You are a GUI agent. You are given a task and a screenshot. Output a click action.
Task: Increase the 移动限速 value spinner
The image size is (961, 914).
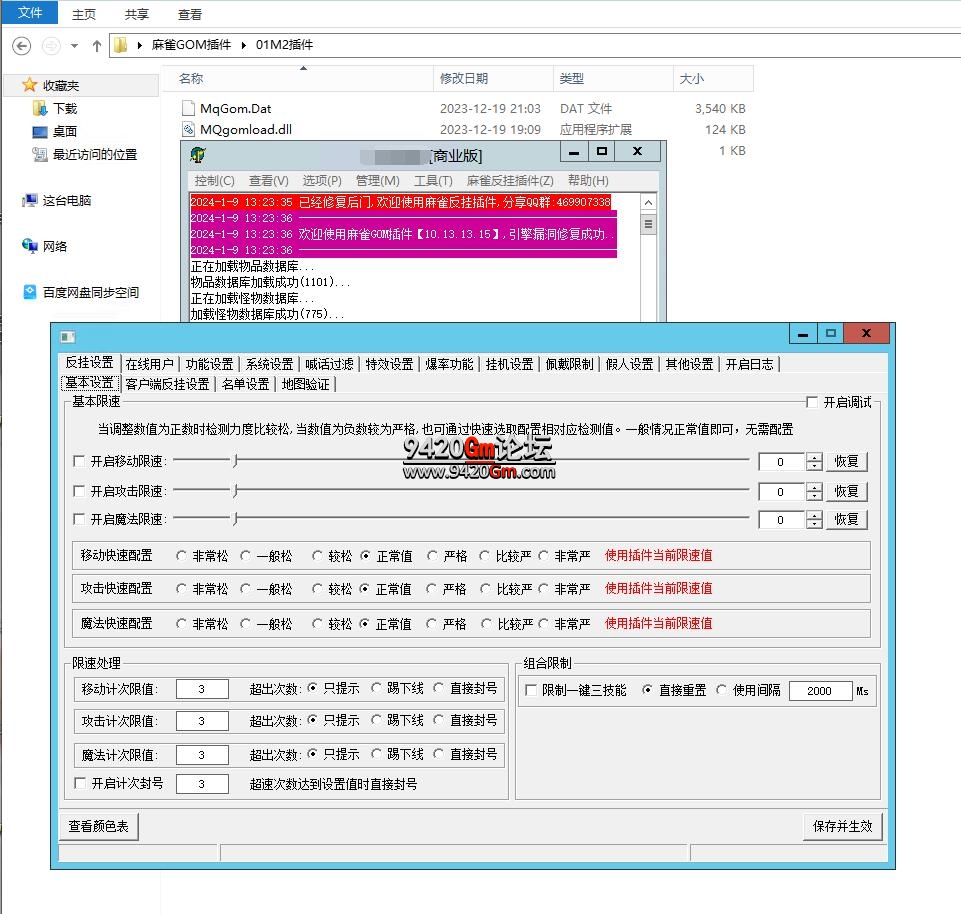tap(814, 457)
